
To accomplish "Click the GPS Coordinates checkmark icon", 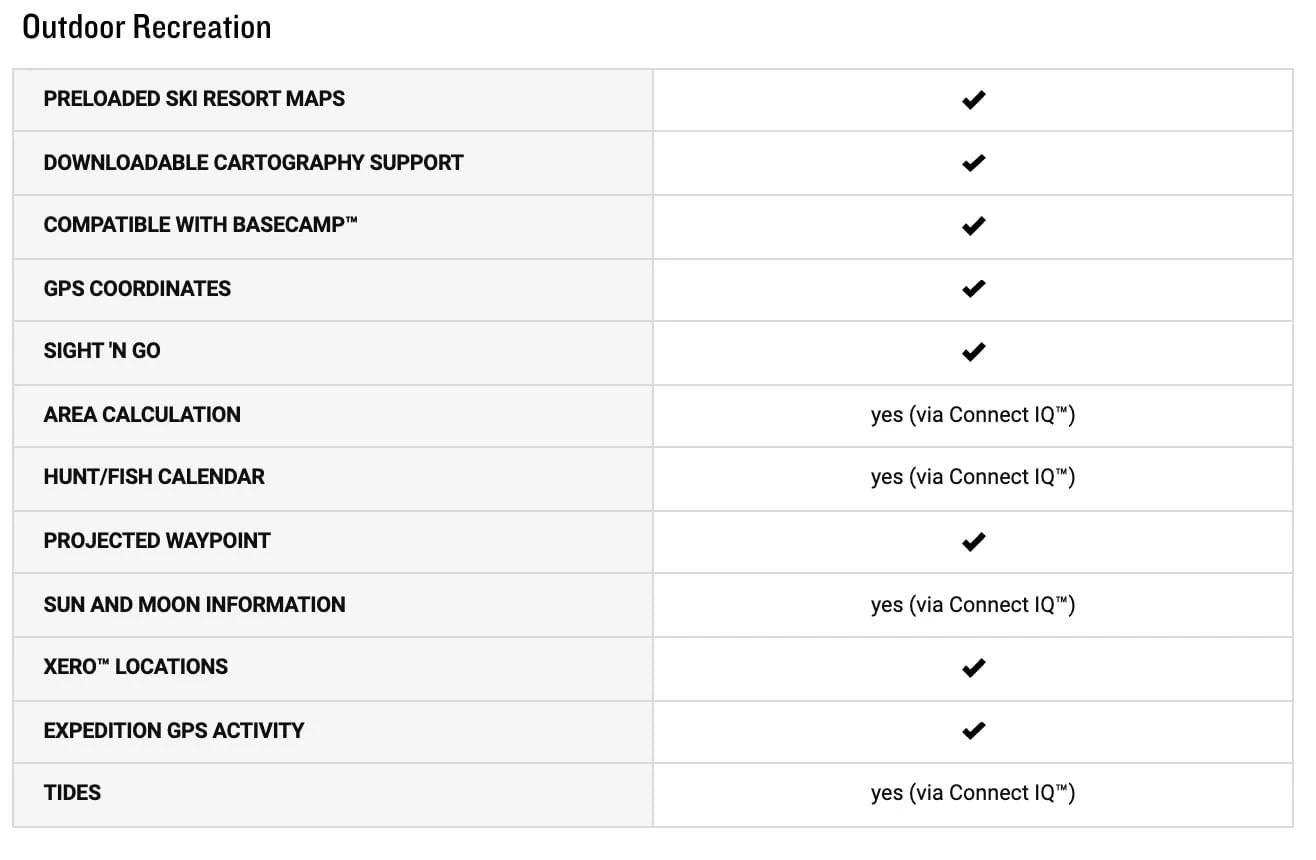I will (973, 289).
